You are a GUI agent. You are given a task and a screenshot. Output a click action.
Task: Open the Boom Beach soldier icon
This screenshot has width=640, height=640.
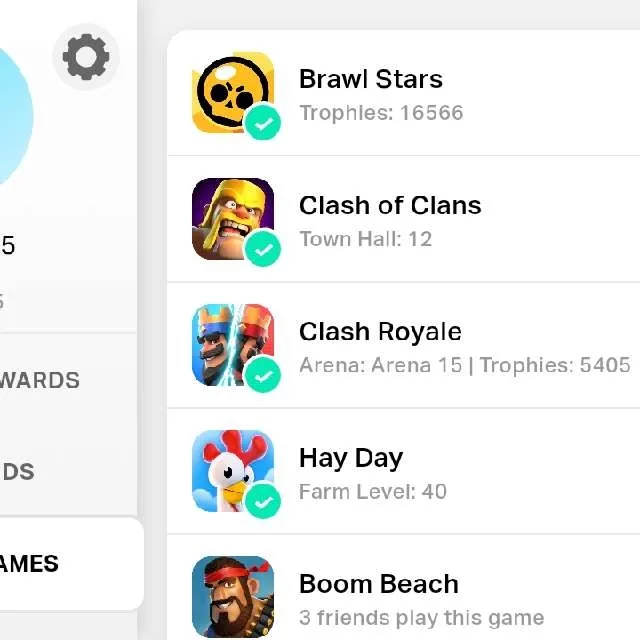[x=233, y=597]
